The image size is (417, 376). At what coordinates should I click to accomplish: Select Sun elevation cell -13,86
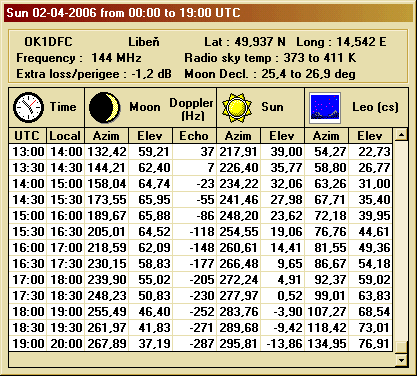(283, 344)
